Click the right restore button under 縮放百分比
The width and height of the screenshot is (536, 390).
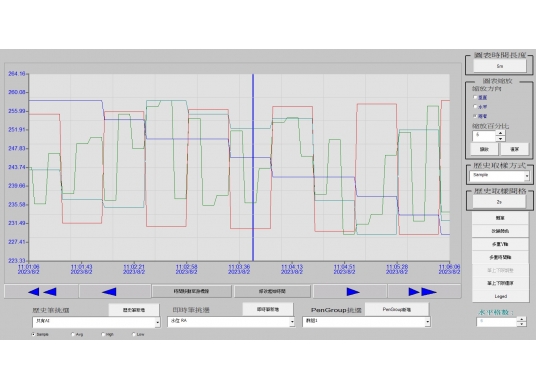click(514, 149)
